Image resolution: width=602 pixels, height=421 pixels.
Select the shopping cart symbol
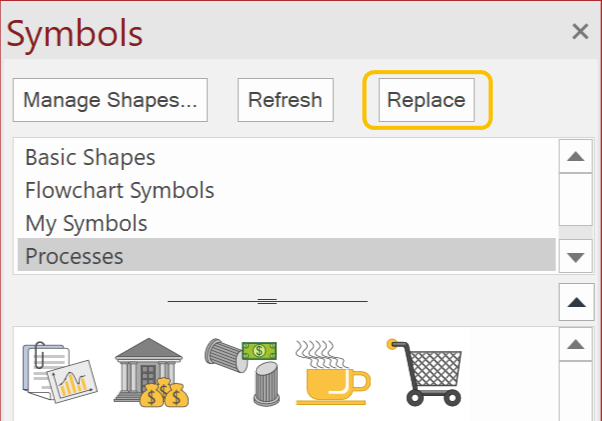click(425, 372)
